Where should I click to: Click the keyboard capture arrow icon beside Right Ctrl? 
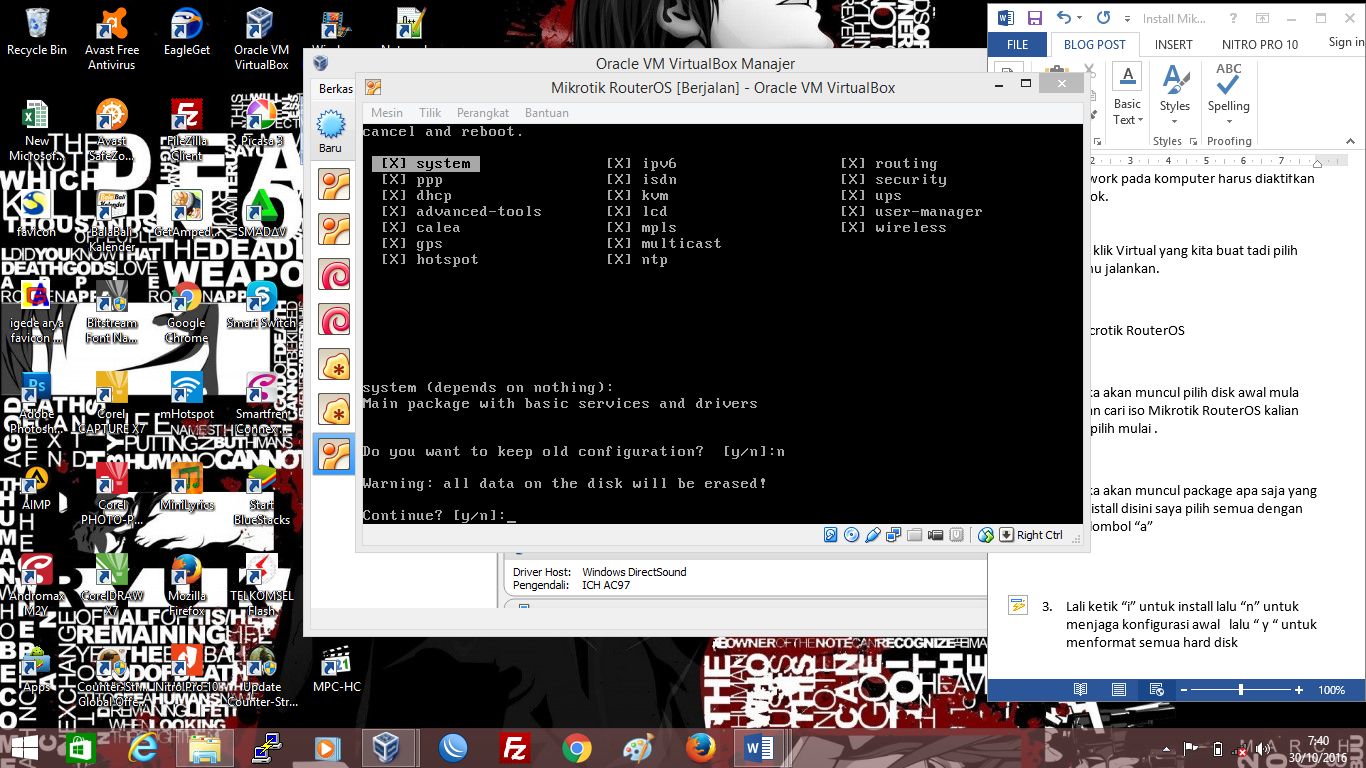click(x=1006, y=535)
